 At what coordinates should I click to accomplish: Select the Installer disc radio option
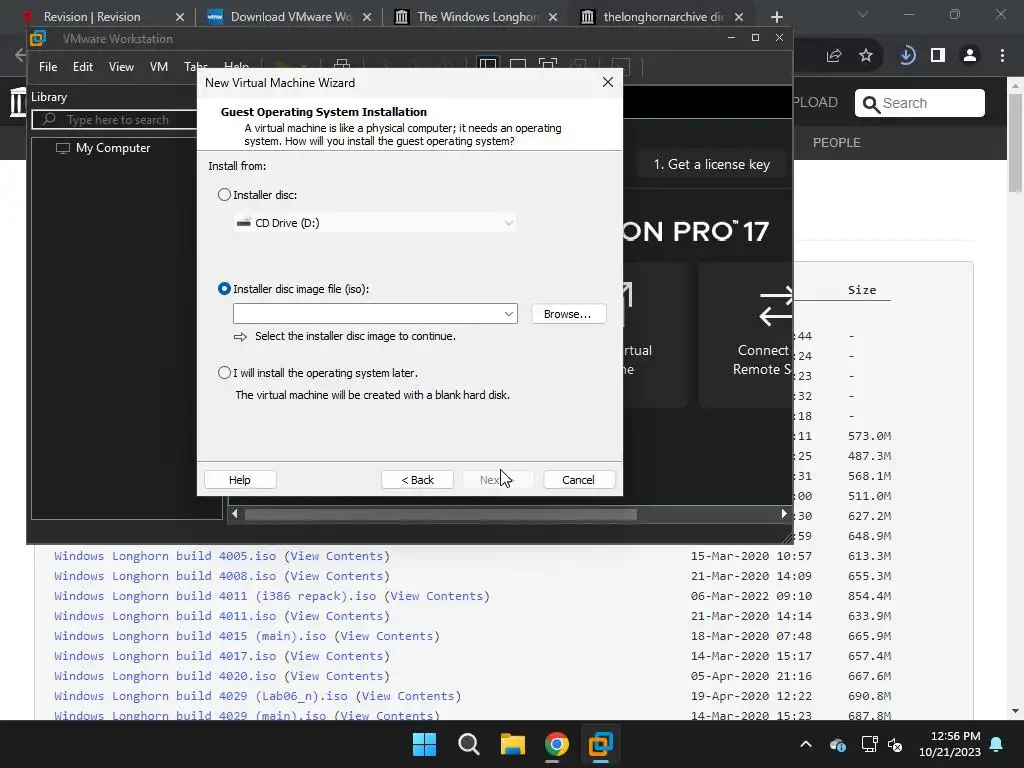point(224,195)
